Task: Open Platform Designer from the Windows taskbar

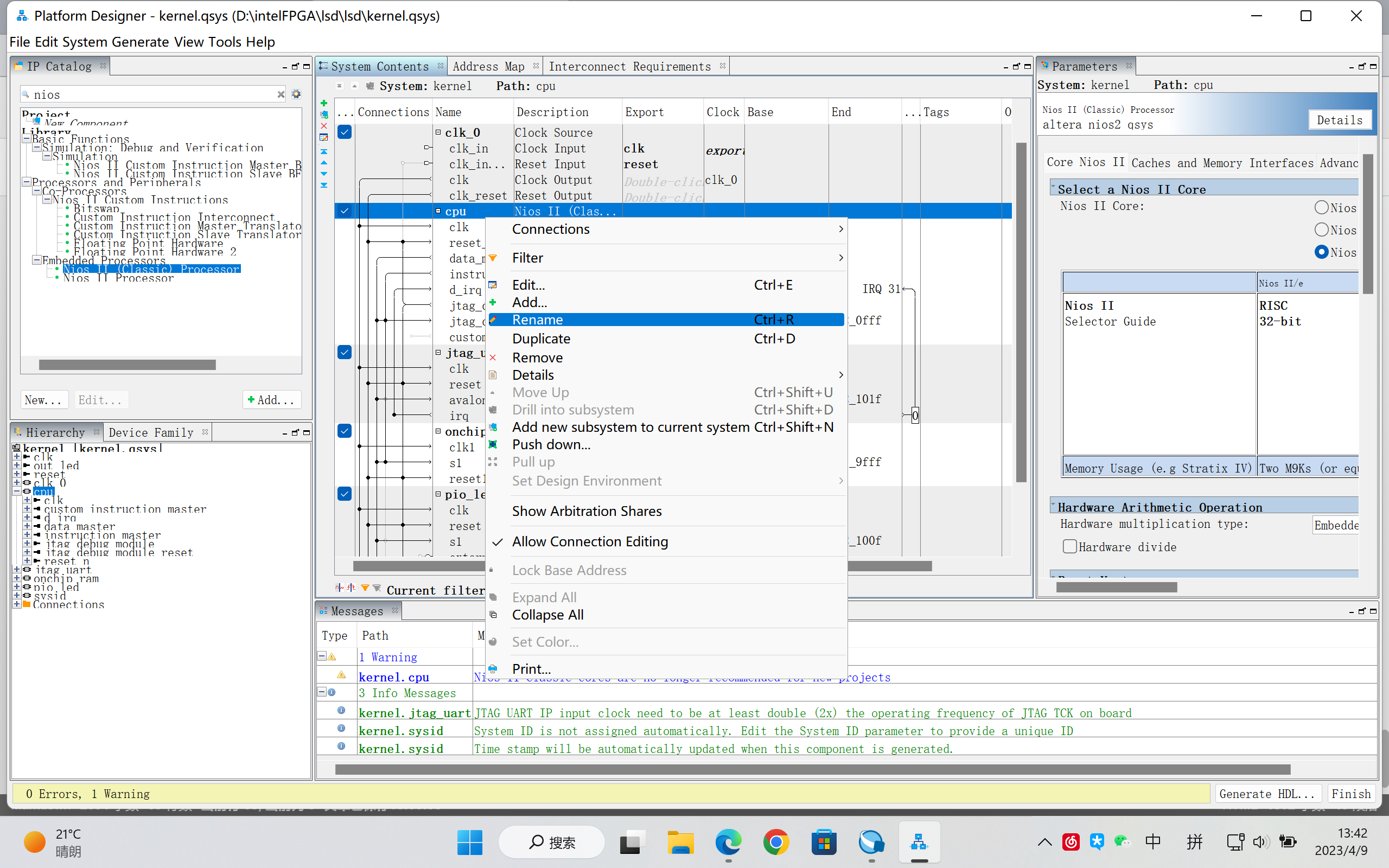Action: click(x=919, y=842)
